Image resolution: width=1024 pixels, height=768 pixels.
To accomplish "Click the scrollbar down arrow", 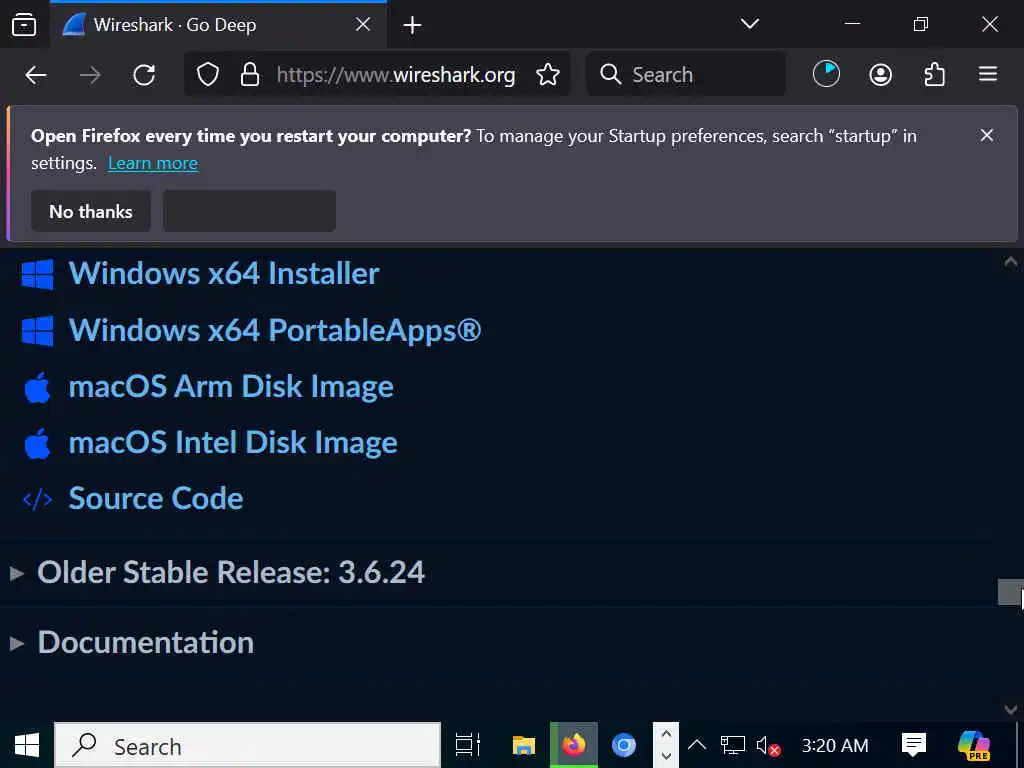I will tap(1010, 709).
